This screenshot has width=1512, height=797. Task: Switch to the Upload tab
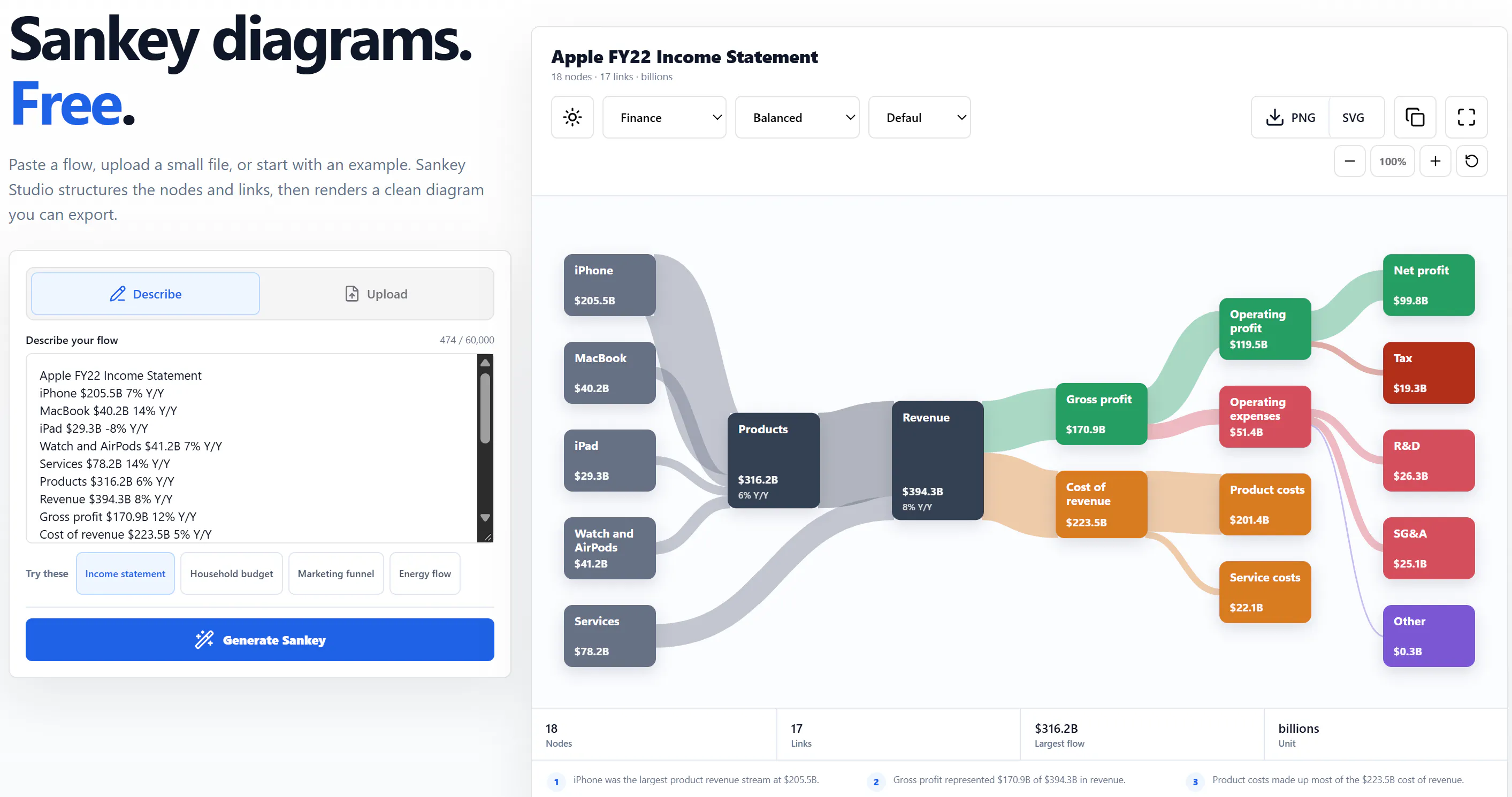(x=376, y=294)
